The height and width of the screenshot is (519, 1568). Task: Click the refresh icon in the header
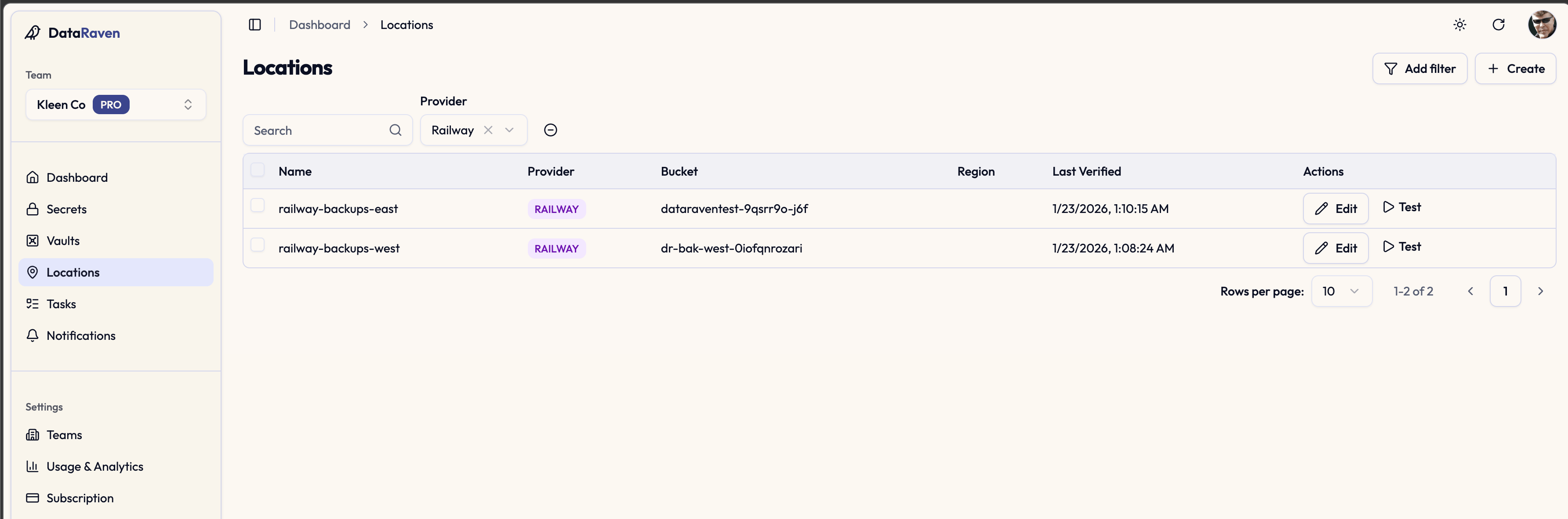pos(1499,24)
